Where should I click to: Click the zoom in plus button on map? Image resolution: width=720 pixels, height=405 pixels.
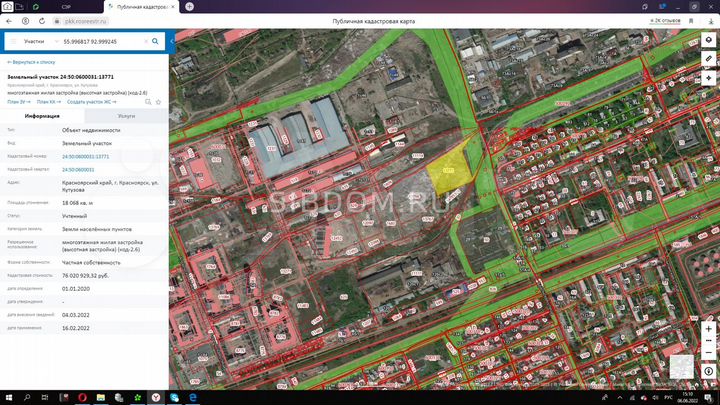pyautogui.click(x=709, y=329)
